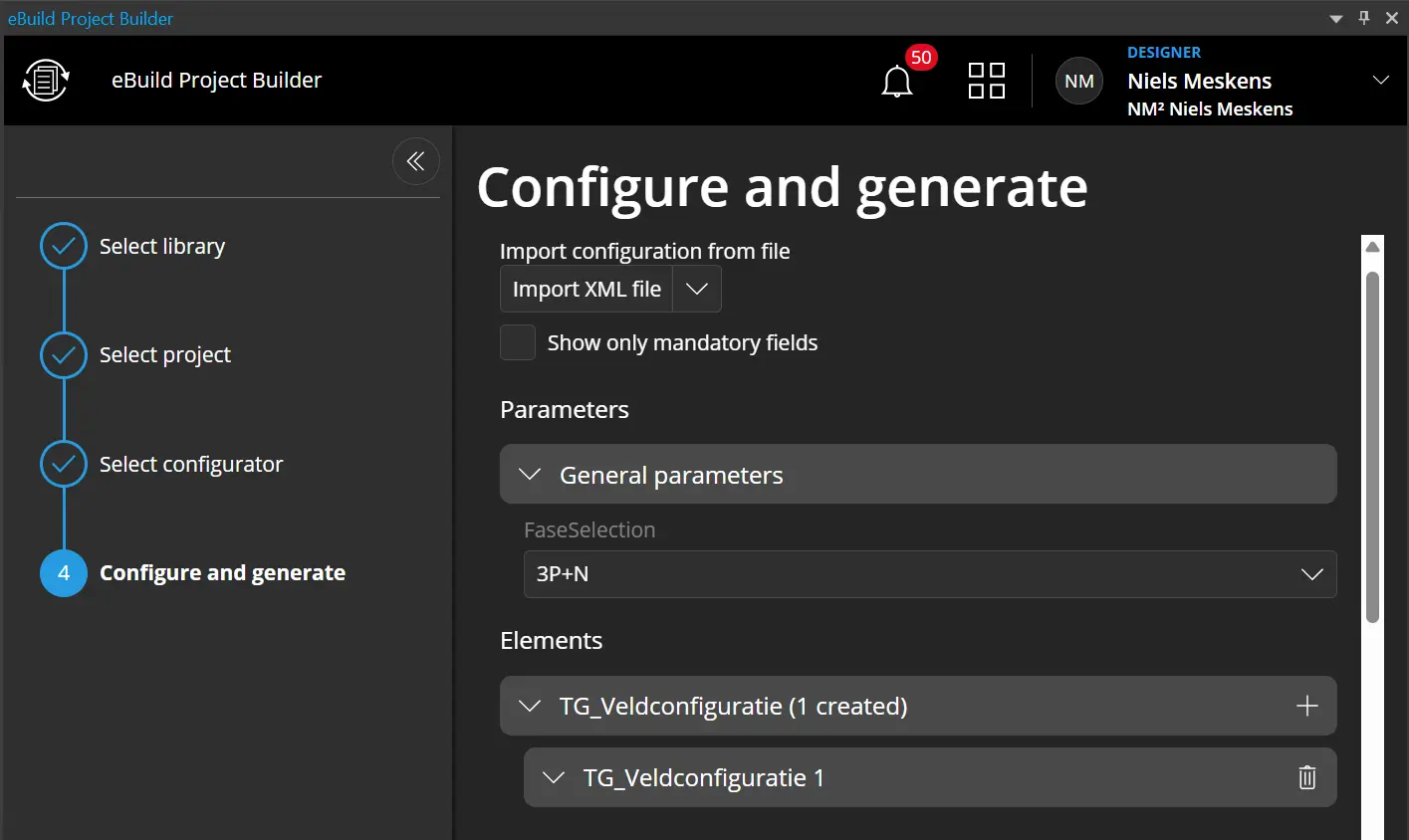Click the step 4 circle indicator

tap(64, 573)
